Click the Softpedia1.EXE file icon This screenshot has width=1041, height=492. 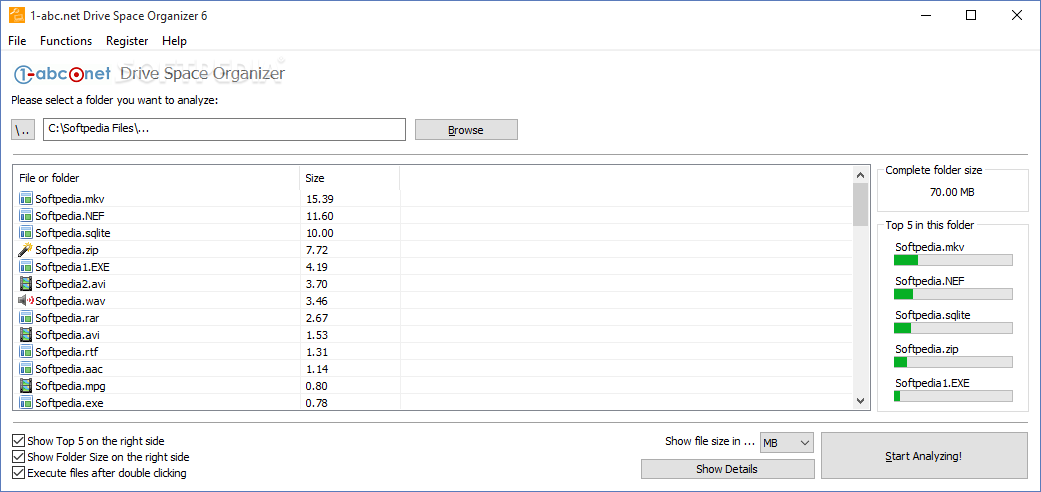pos(26,266)
